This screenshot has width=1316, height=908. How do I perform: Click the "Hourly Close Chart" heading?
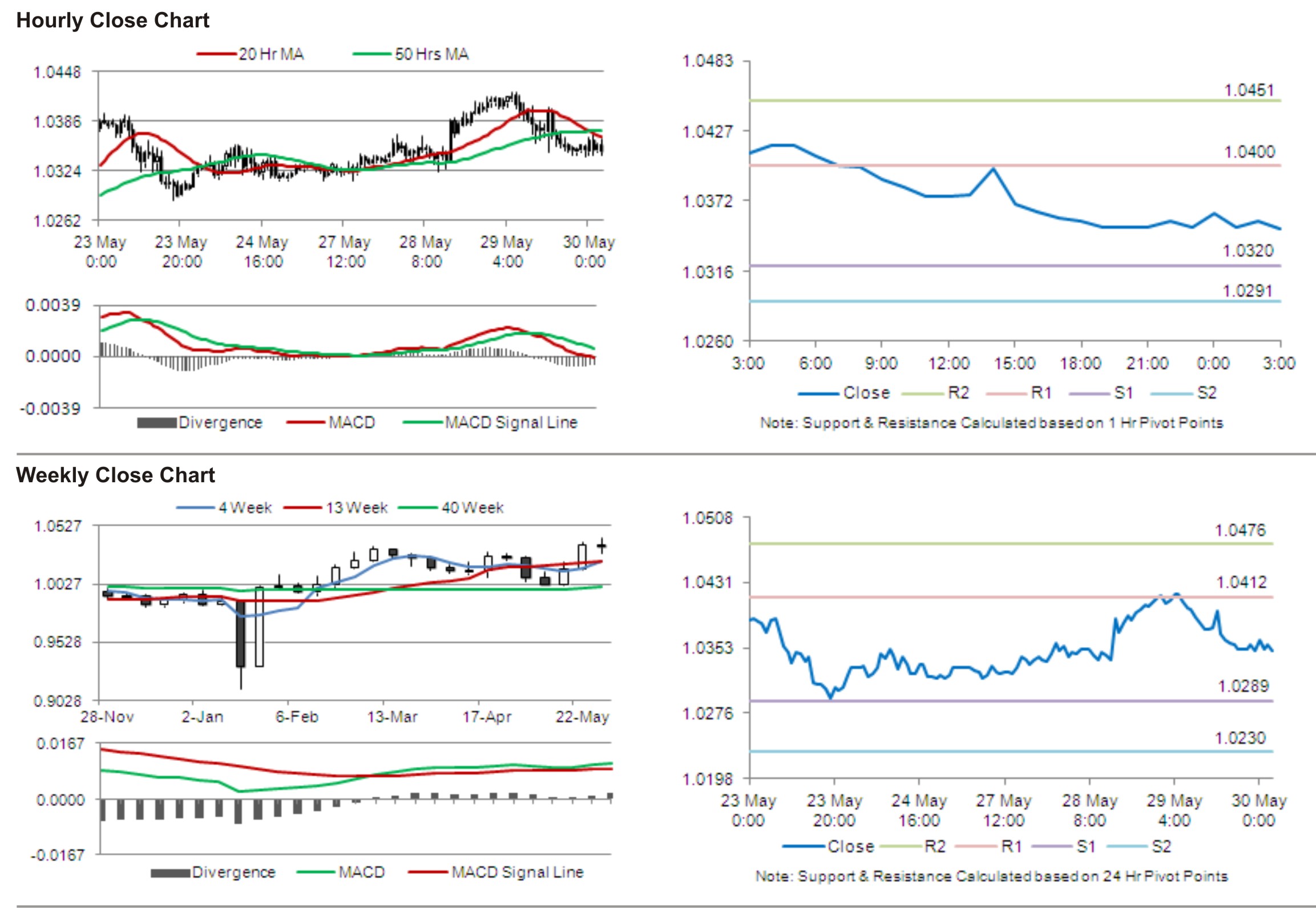pyautogui.click(x=112, y=21)
